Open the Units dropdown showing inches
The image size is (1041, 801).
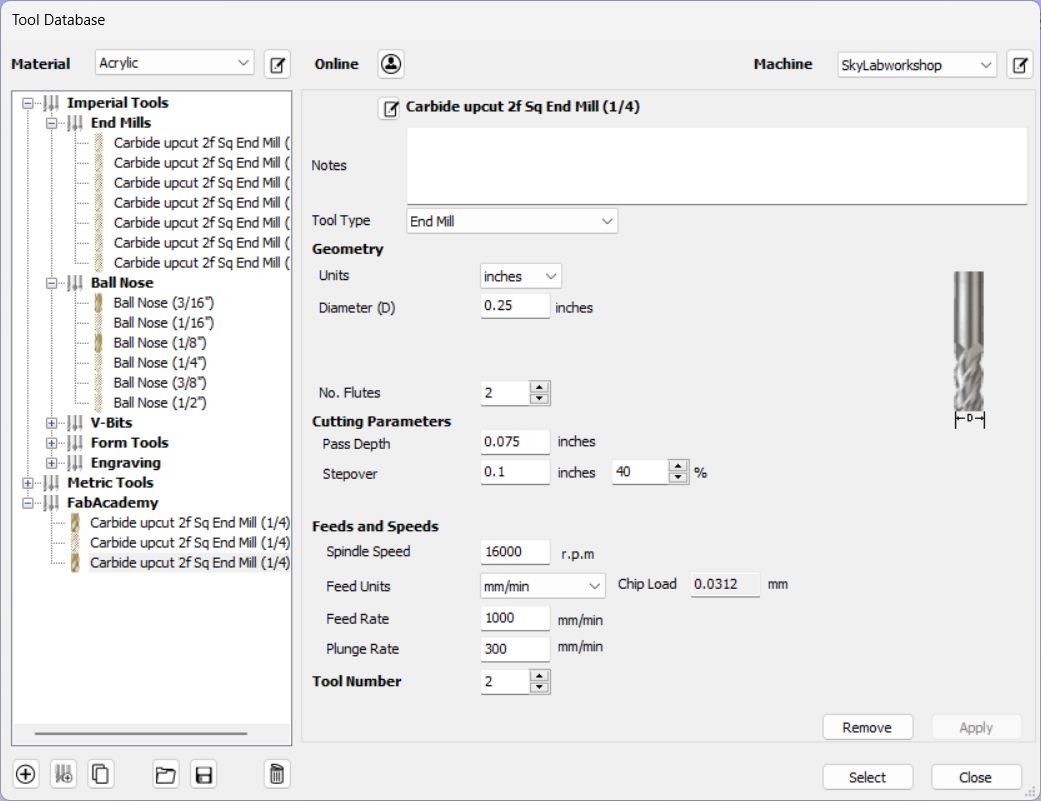[x=520, y=276]
